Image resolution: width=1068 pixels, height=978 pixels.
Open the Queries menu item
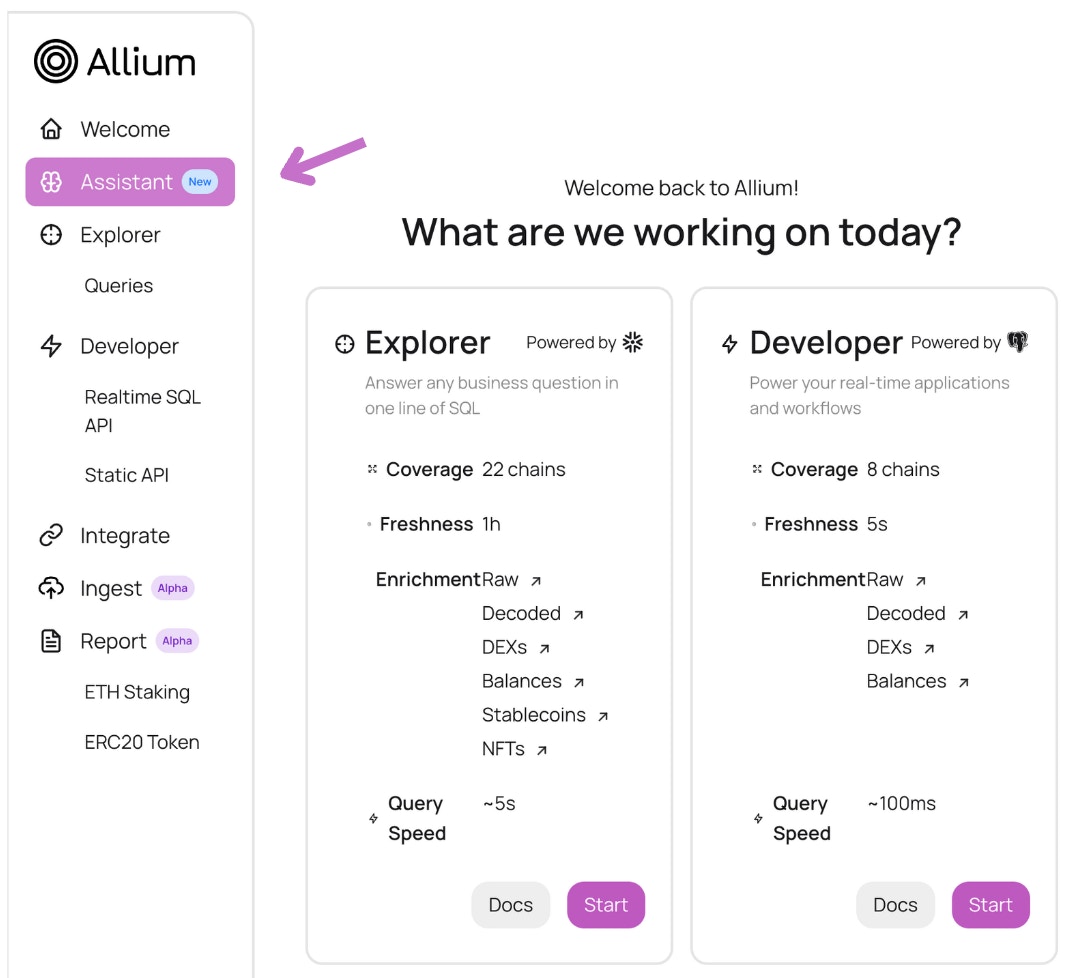[x=119, y=285]
